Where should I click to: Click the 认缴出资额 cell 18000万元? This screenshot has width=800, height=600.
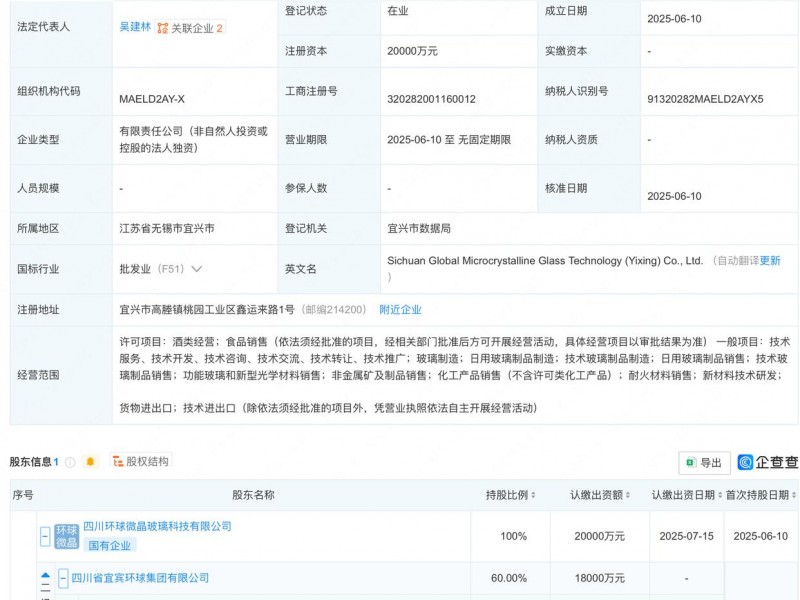point(599,578)
